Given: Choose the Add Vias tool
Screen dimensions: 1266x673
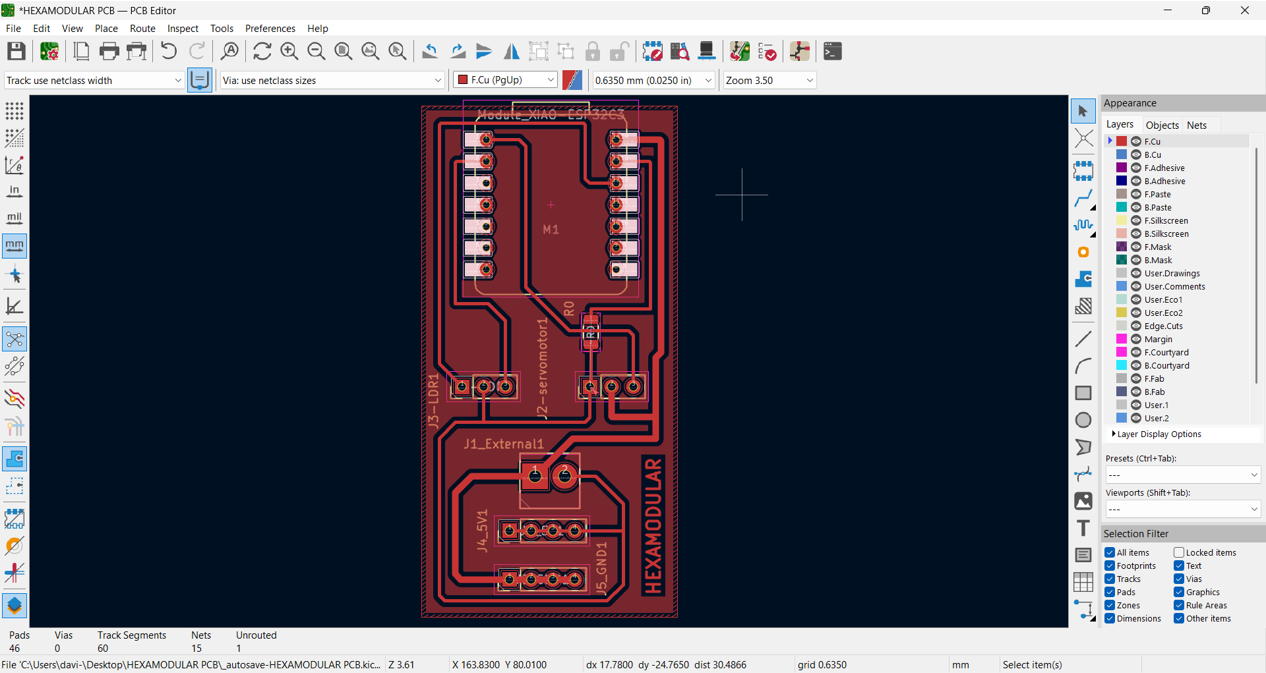Looking at the screenshot, I should [1083, 253].
